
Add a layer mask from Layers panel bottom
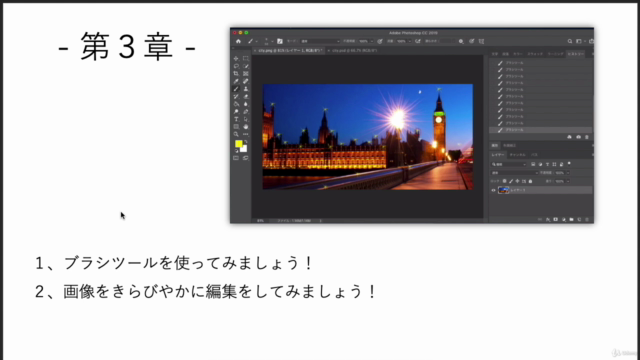pos(556,219)
